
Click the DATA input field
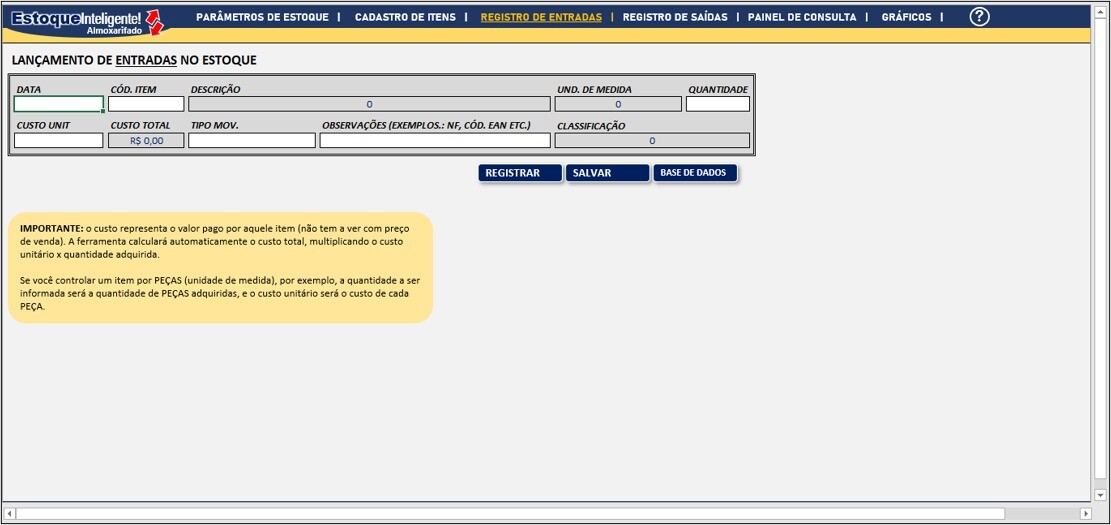pyautogui.click(x=59, y=104)
